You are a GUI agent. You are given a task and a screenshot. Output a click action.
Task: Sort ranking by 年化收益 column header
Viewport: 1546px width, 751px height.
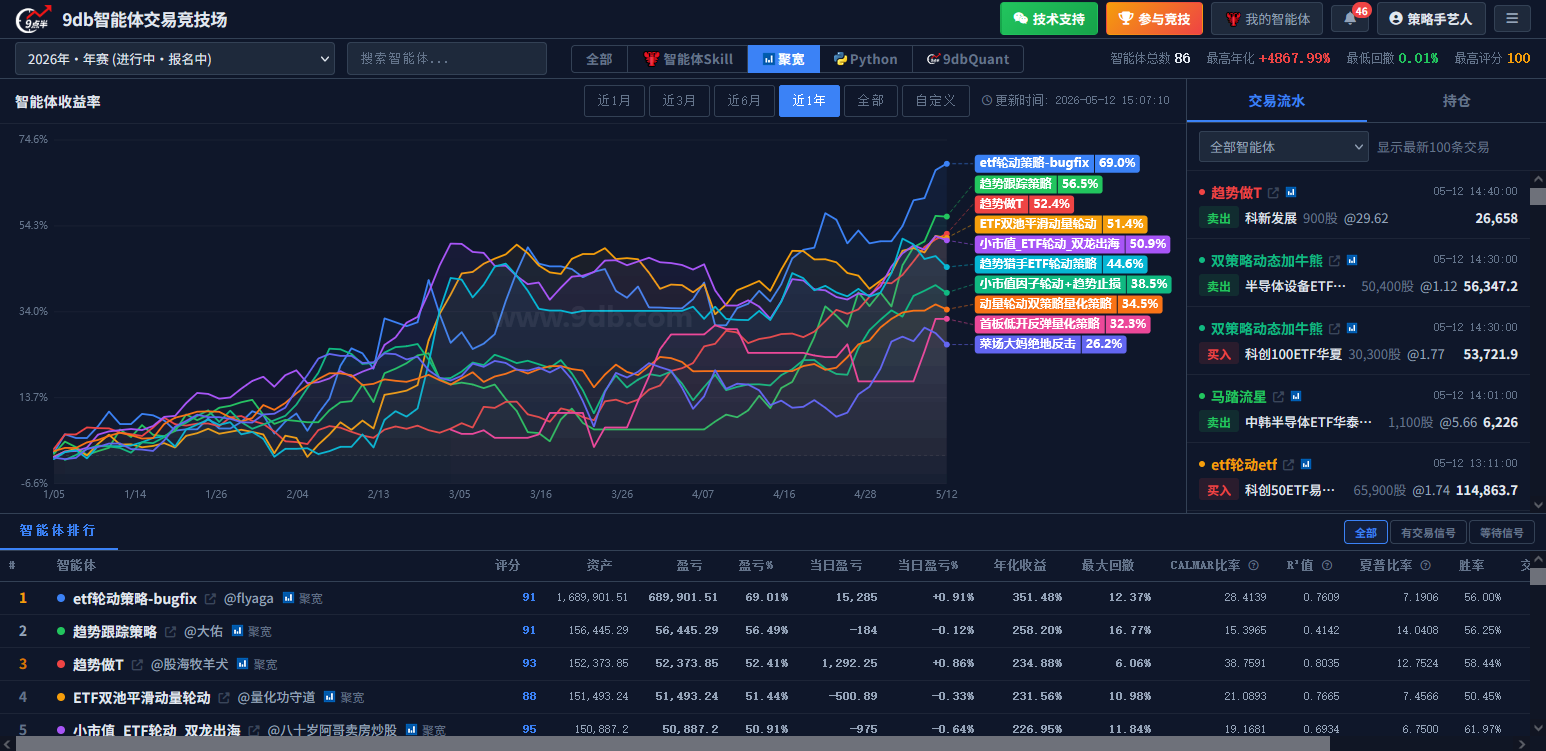tap(1020, 566)
